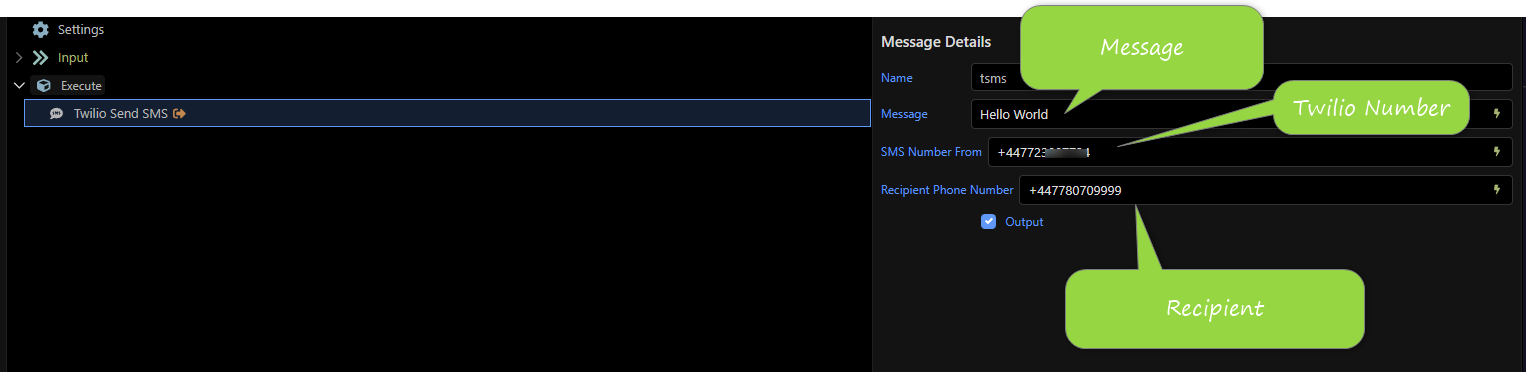Click the lightning icon in SMS Number From field
Viewport: 1526px width, 372px height.
coord(1497,152)
